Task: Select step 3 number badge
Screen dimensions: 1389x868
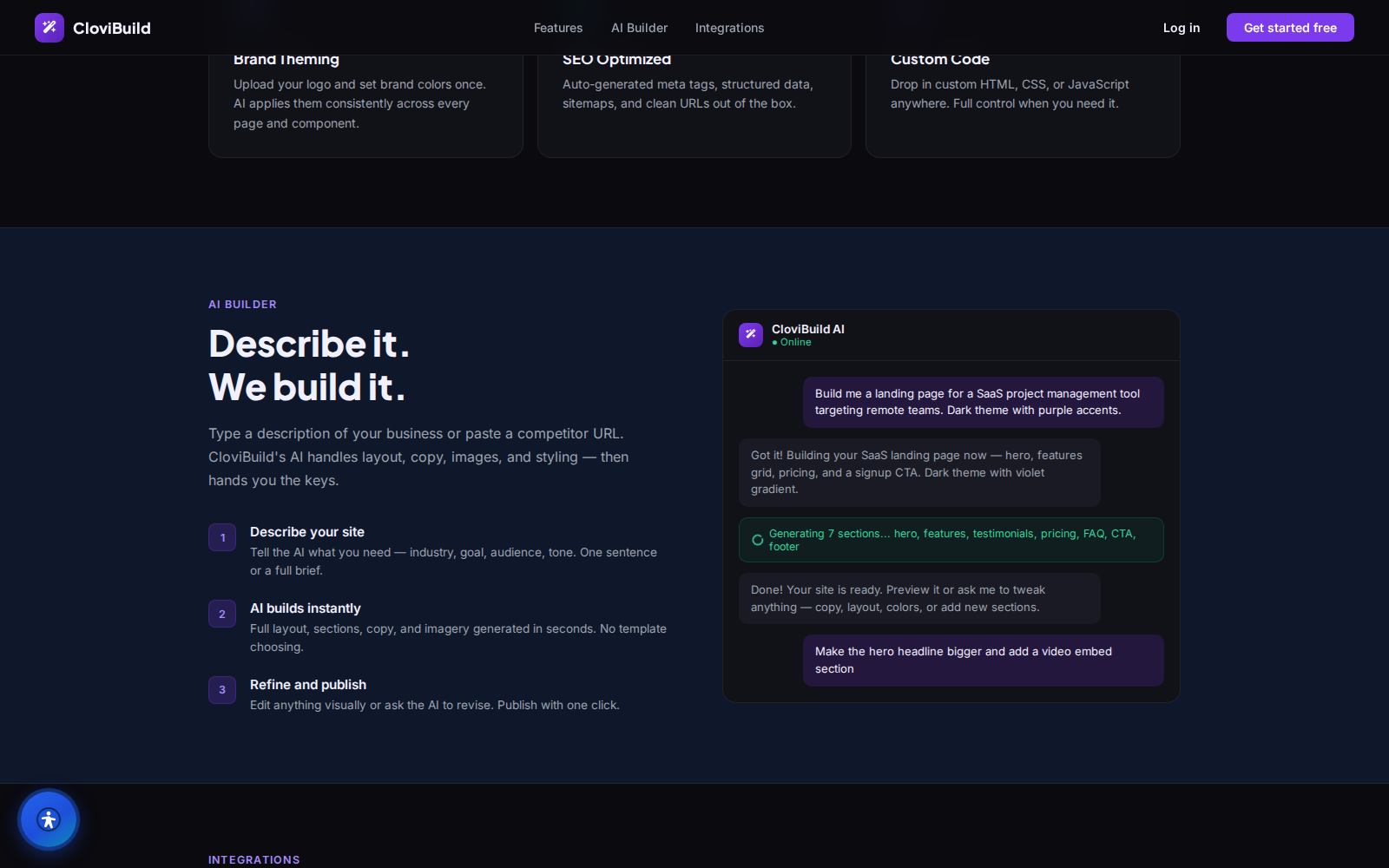Action: 222,690
